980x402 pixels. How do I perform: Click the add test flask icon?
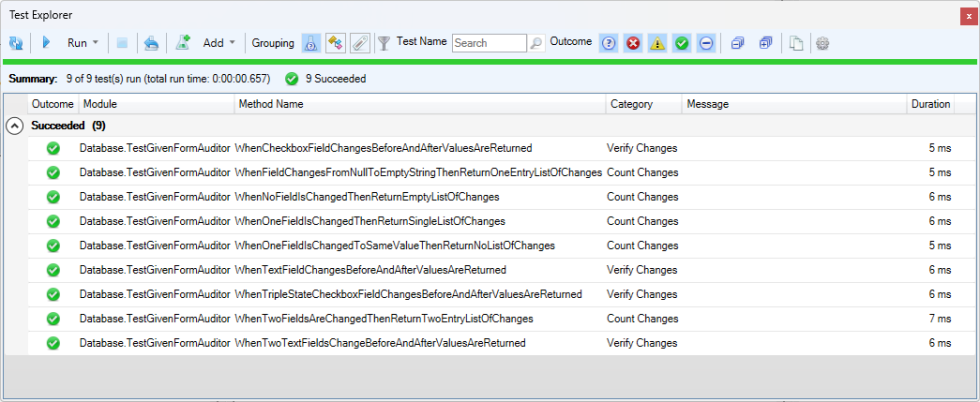[183, 43]
